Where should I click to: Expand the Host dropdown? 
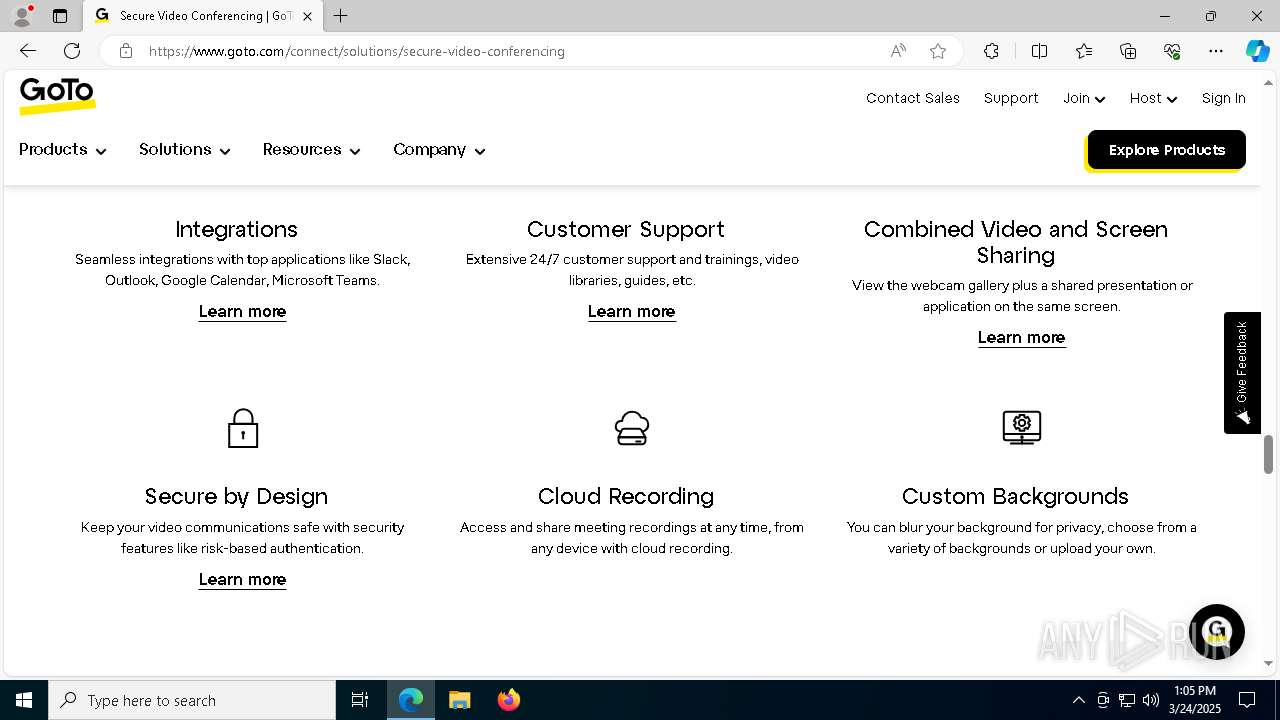pos(1153,98)
